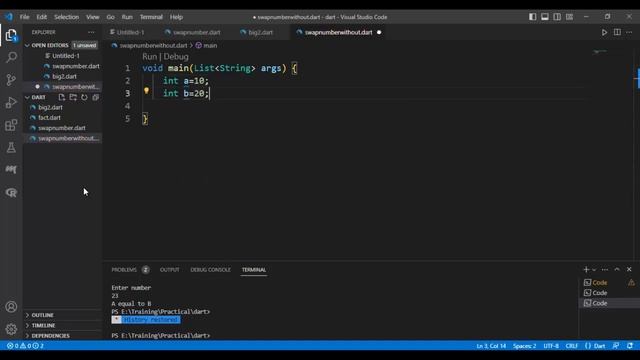Switch to the PROBLEMS panel tab
Screen dimensions: 640x360
(x=124, y=270)
